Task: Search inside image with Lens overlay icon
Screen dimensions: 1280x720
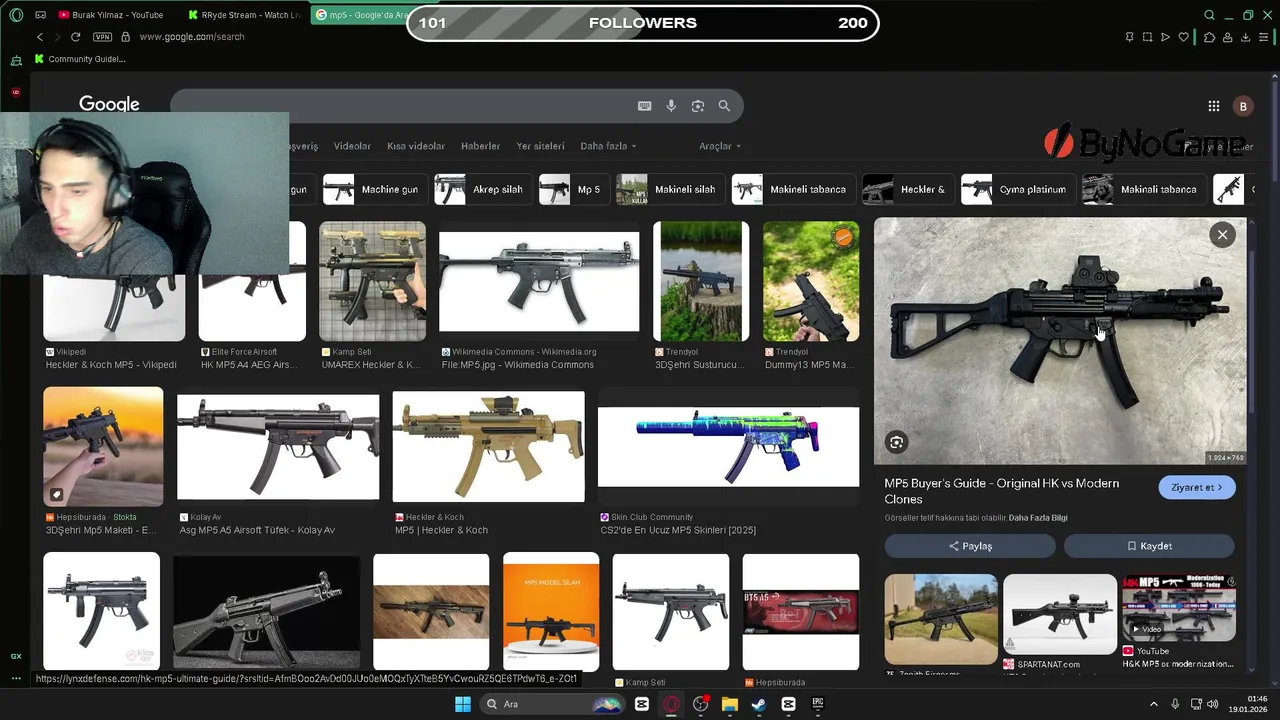Action: (896, 442)
